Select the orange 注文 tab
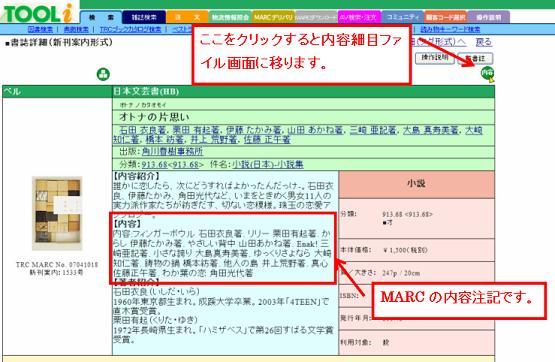 (x=187, y=17)
